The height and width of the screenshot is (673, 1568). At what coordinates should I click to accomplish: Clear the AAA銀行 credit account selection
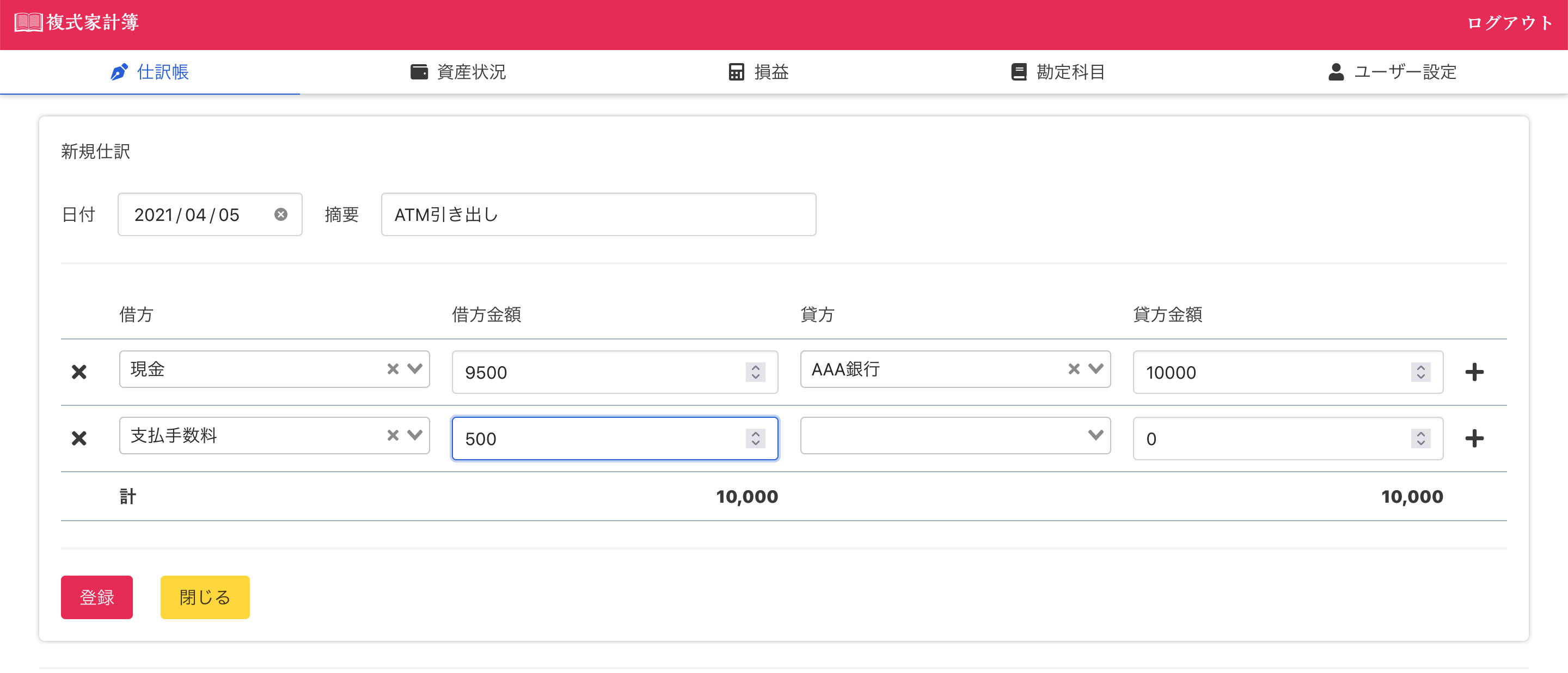click(x=1074, y=369)
